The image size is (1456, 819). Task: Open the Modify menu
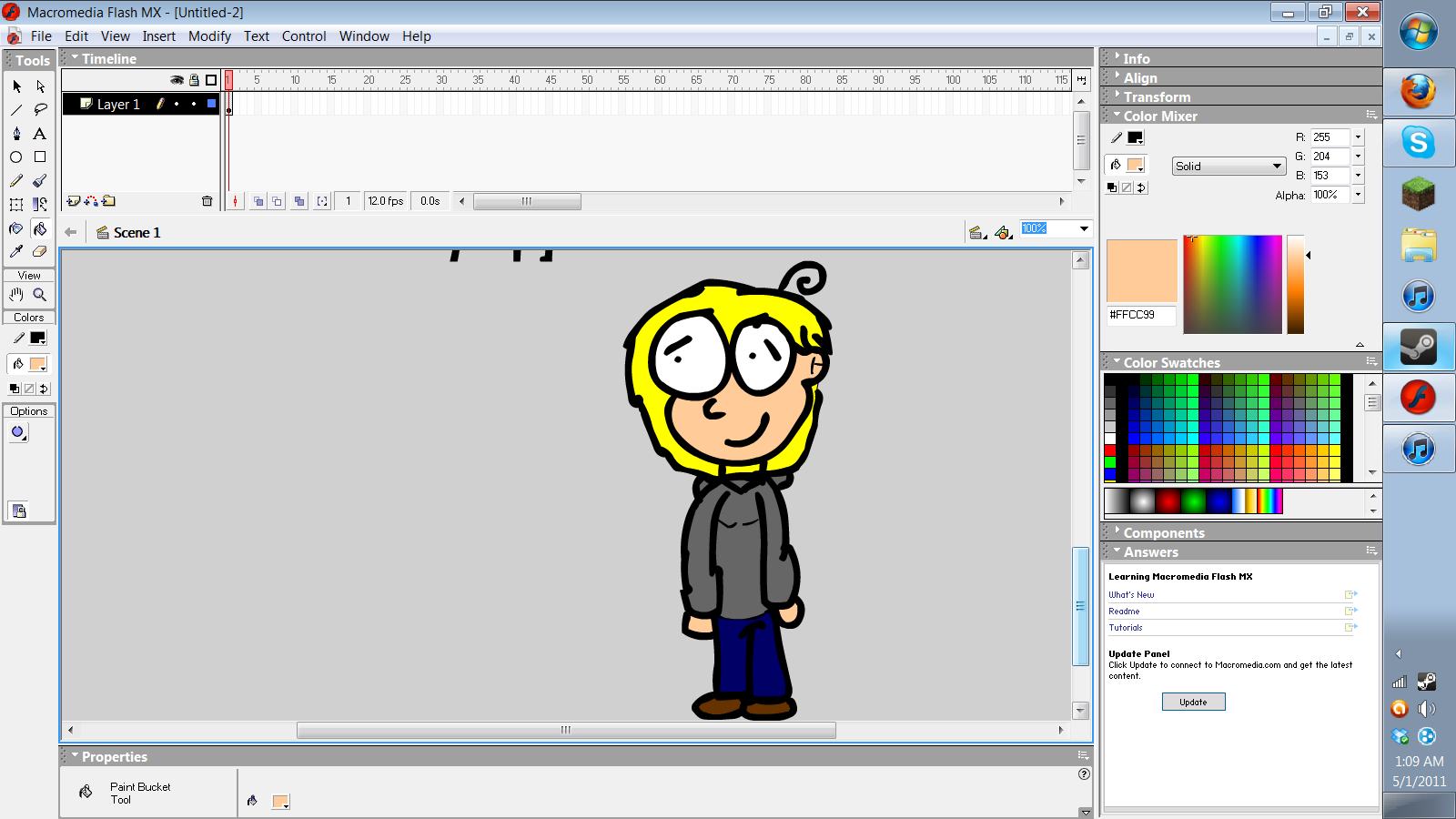[209, 36]
